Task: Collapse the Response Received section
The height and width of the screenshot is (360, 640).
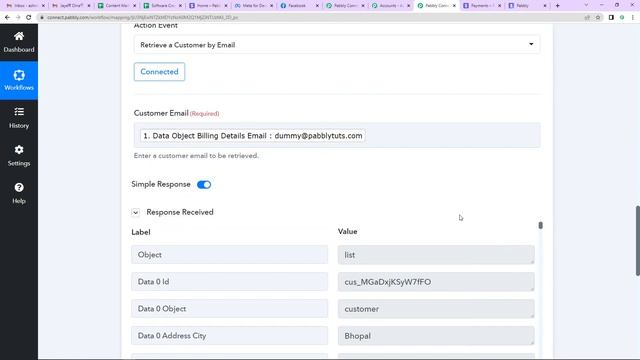Action: (136, 212)
